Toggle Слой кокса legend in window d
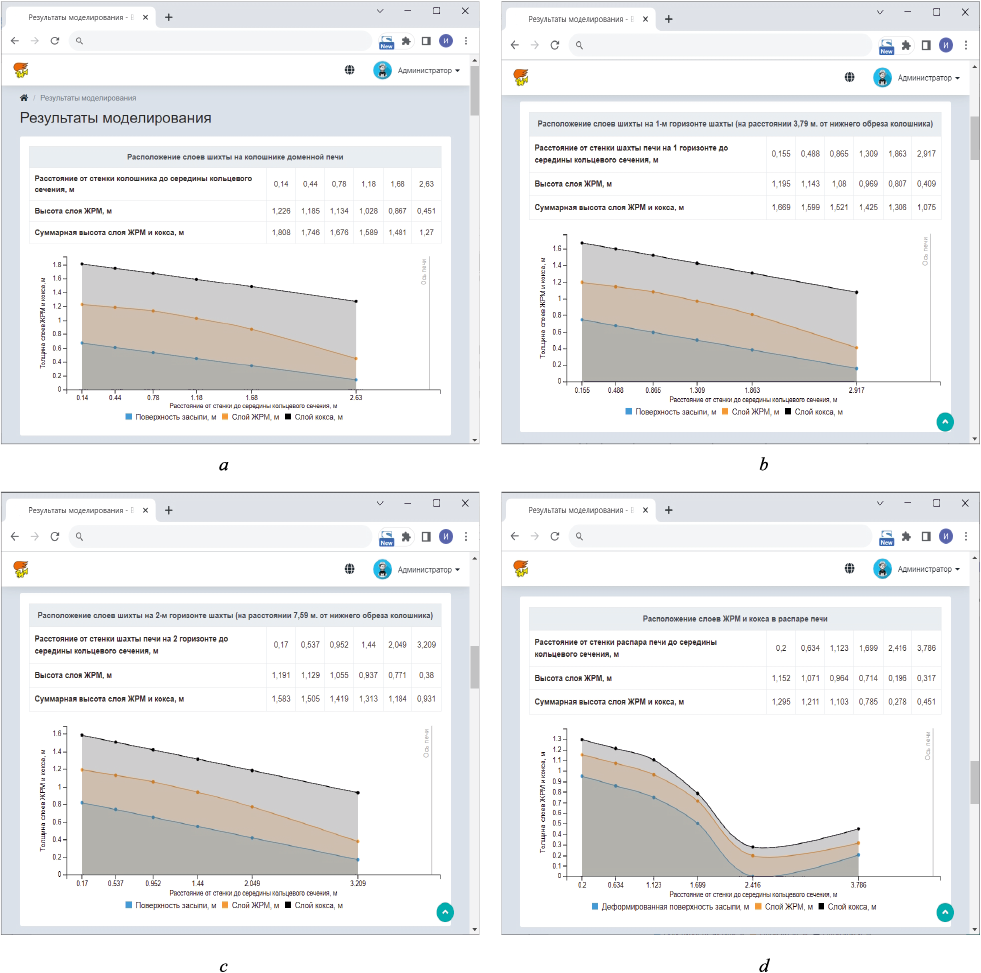Viewport: 981px width, 973px height. pyautogui.click(x=847, y=906)
